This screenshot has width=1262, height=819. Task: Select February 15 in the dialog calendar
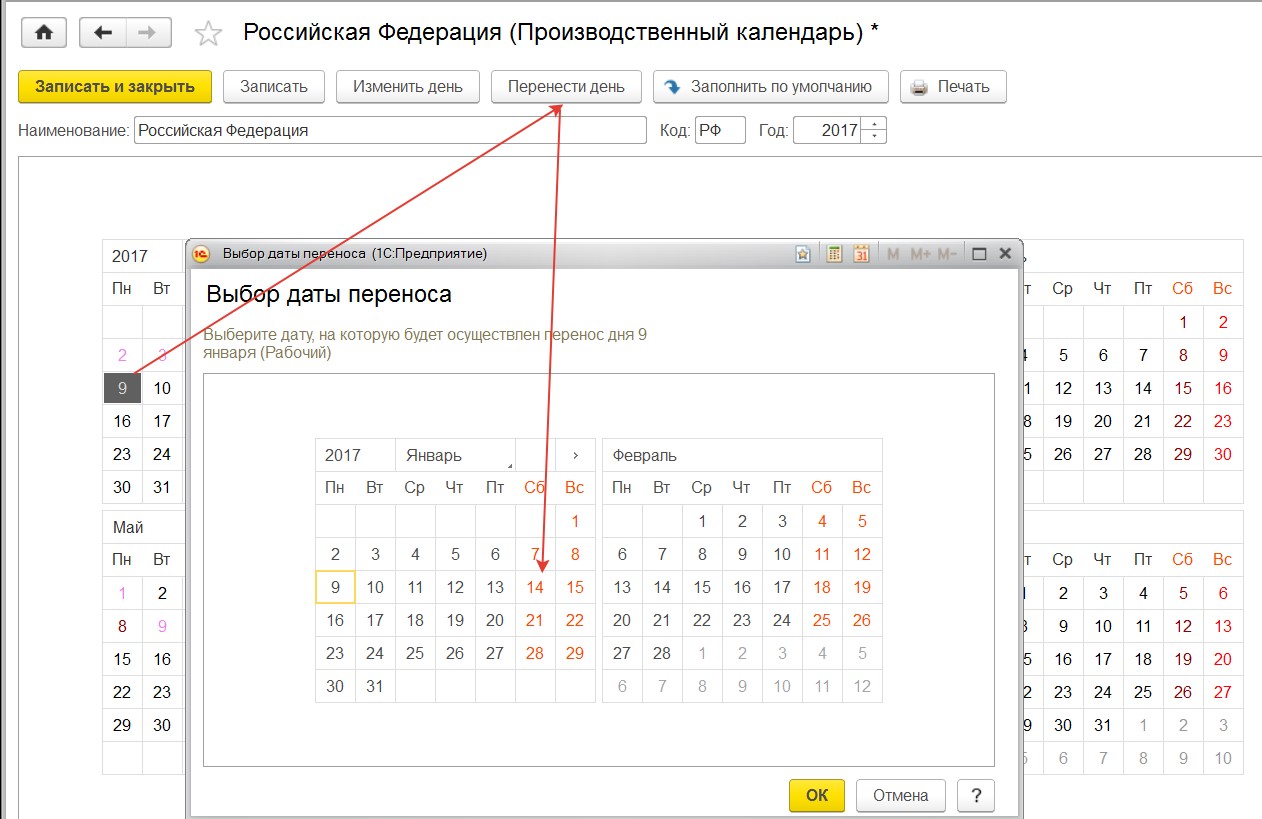click(x=702, y=587)
